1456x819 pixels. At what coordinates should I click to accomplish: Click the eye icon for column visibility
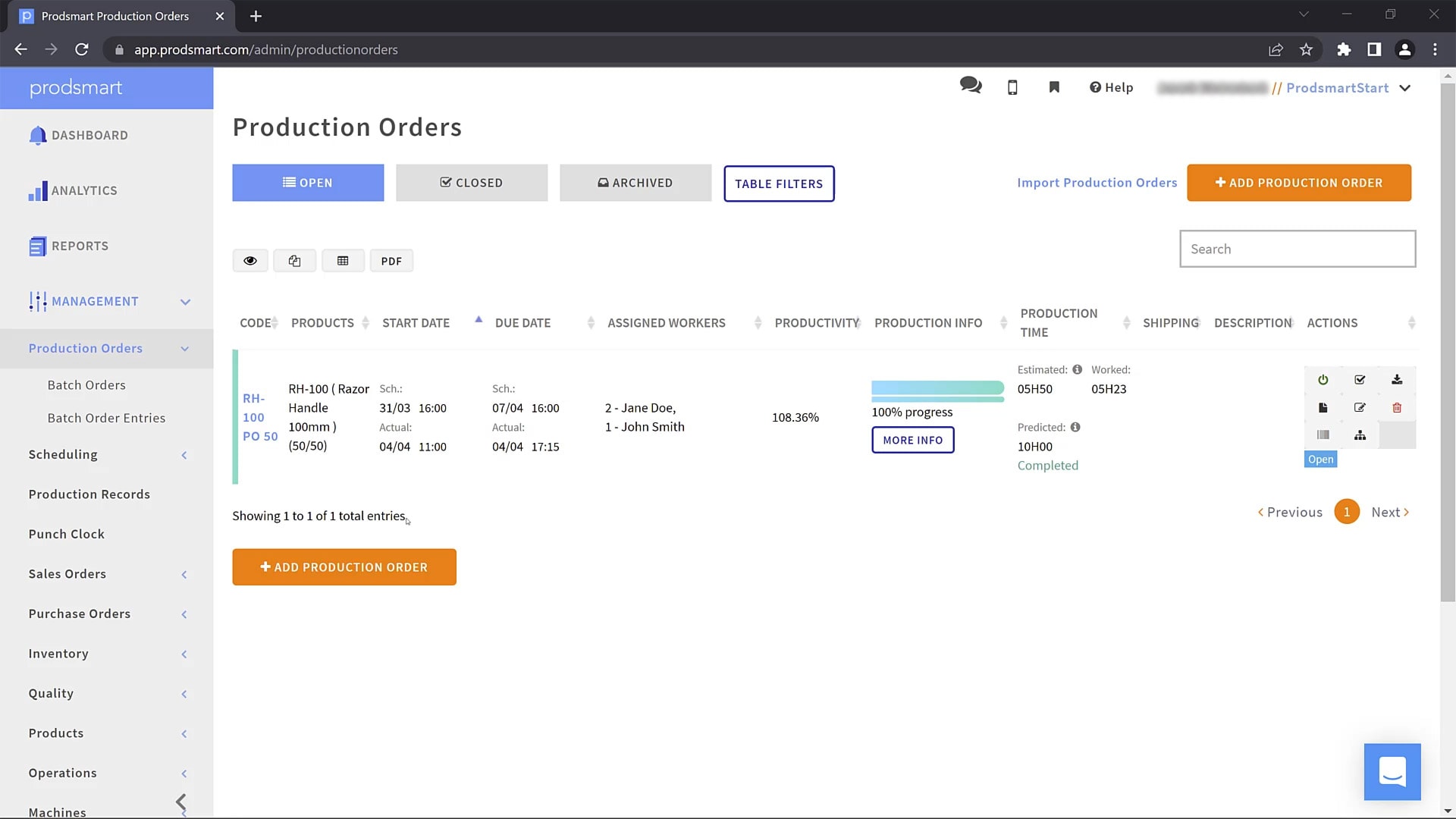coord(250,261)
